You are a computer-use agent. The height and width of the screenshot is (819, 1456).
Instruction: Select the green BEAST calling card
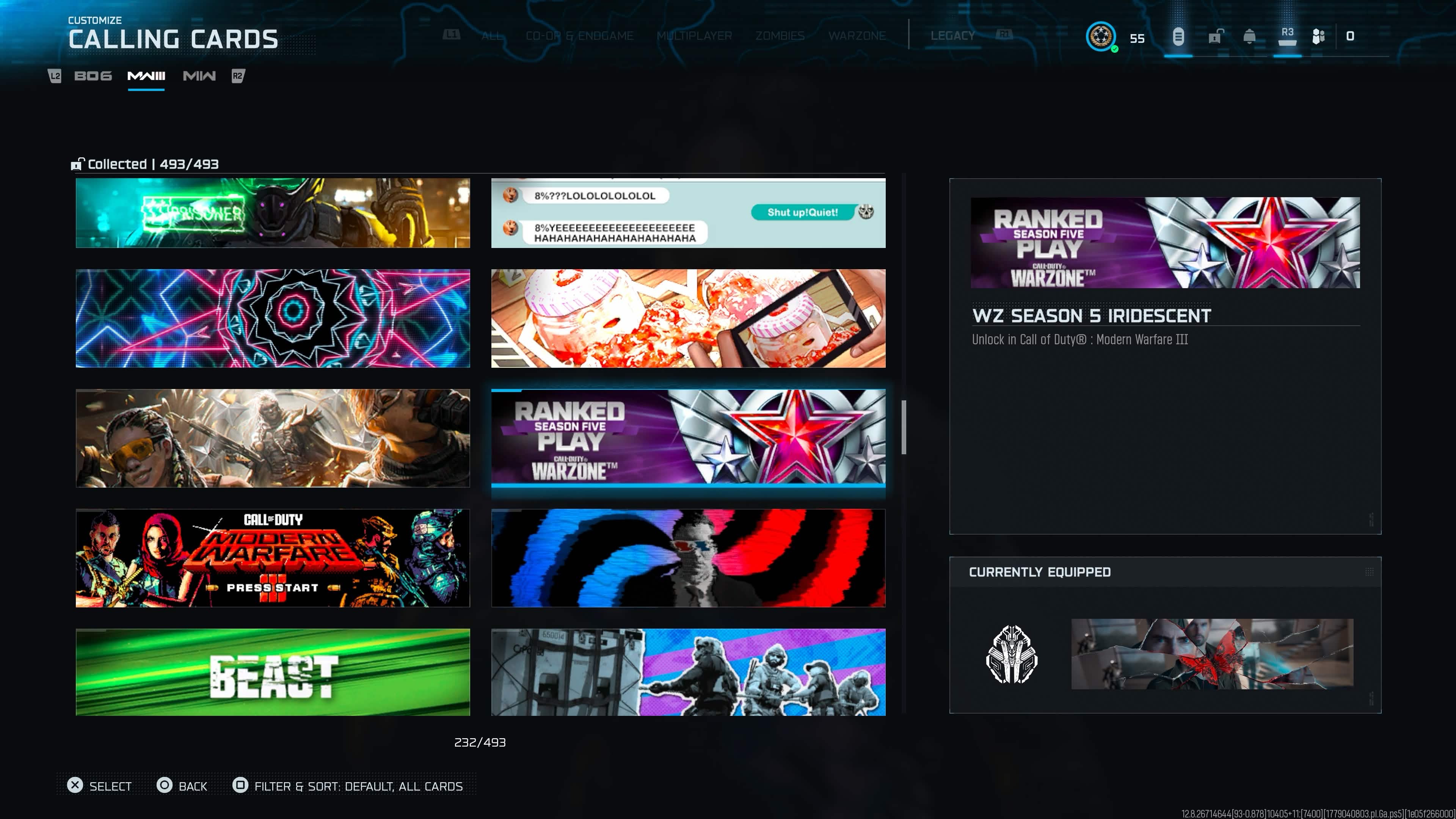point(273,672)
